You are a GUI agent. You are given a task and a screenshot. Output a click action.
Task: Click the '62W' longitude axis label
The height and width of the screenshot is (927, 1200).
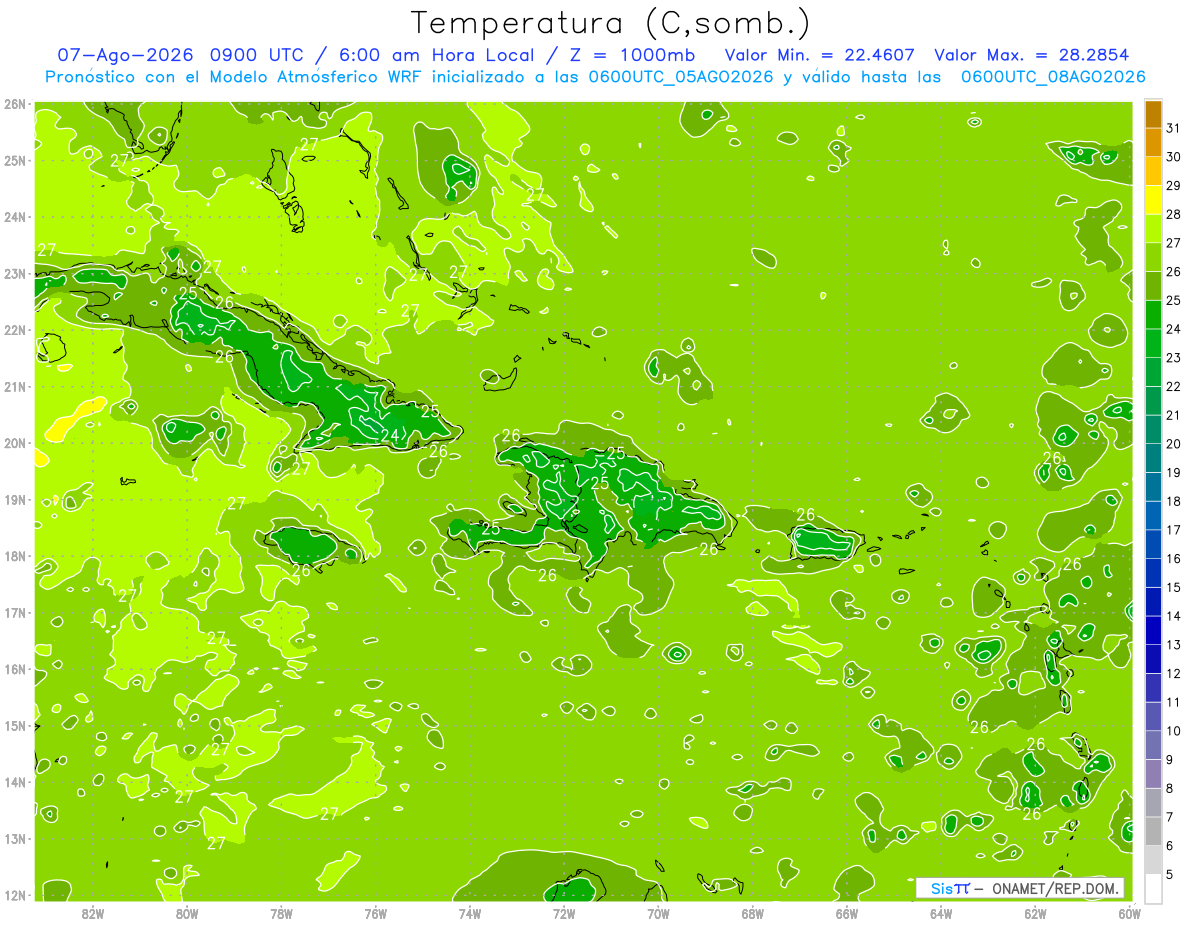point(1035,912)
